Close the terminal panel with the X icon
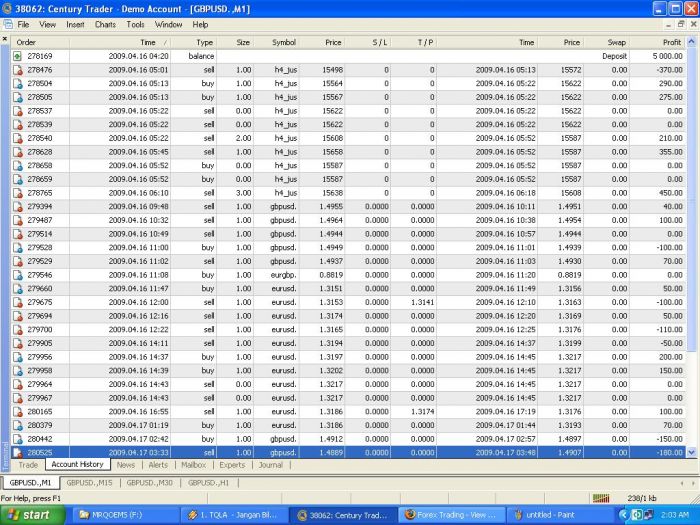Image resolution: width=700 pixels, height=525 pixels. [5, 39]
